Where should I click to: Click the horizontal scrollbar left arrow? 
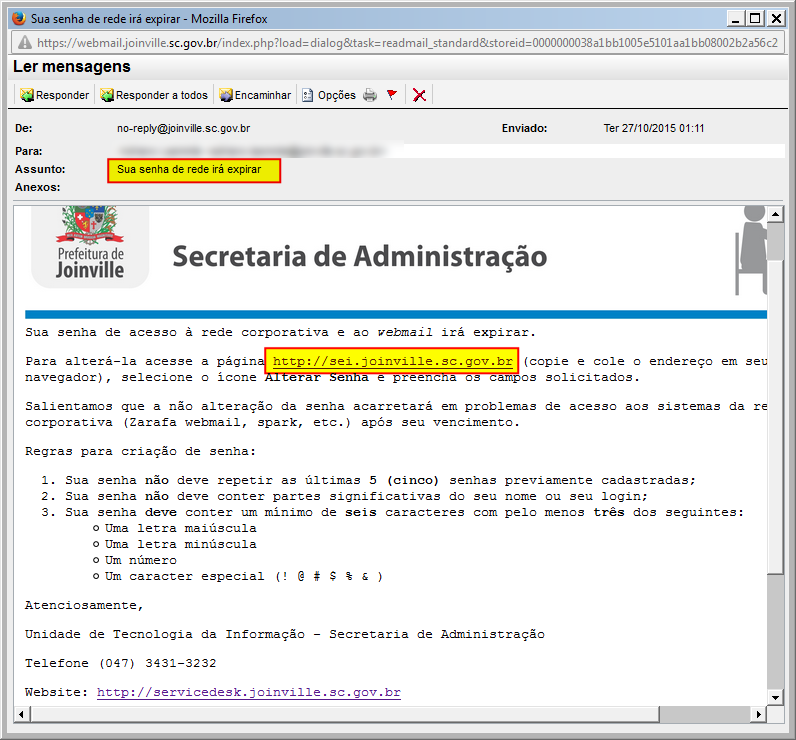point(21,714)
